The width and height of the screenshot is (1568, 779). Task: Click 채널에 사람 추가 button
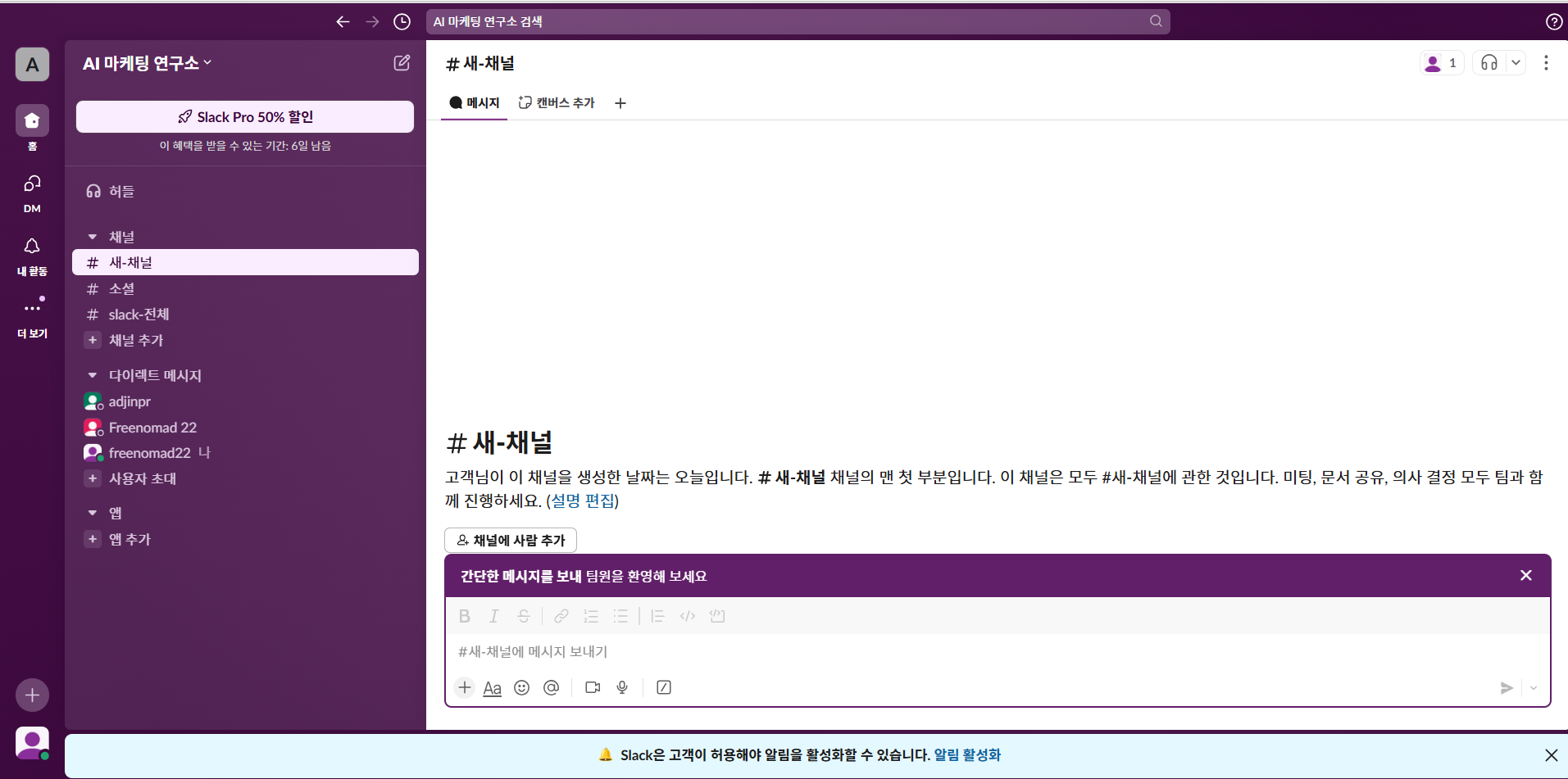pos(511,541)
